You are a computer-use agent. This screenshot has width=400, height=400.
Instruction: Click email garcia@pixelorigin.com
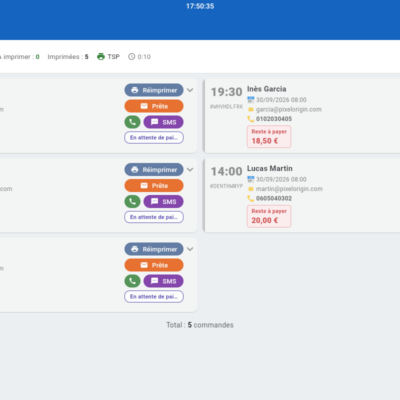click(x=289, y=109)
